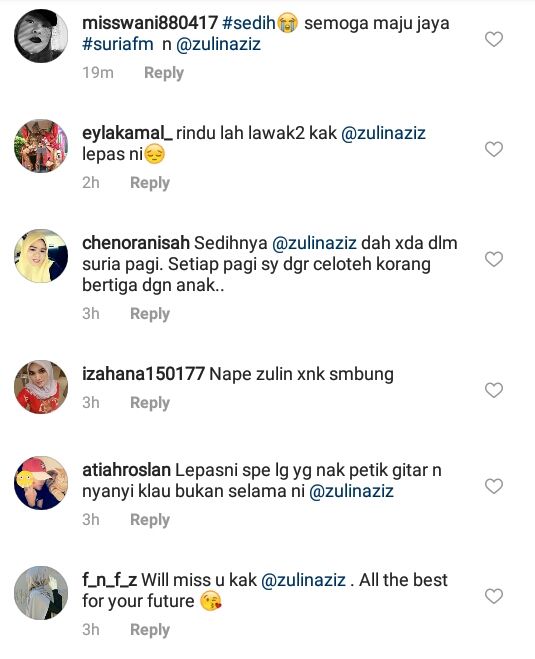Screen dimensions: 535x659
Task: Open f_n_f_z's profile avatar
Action: click(x=41, y=593)
